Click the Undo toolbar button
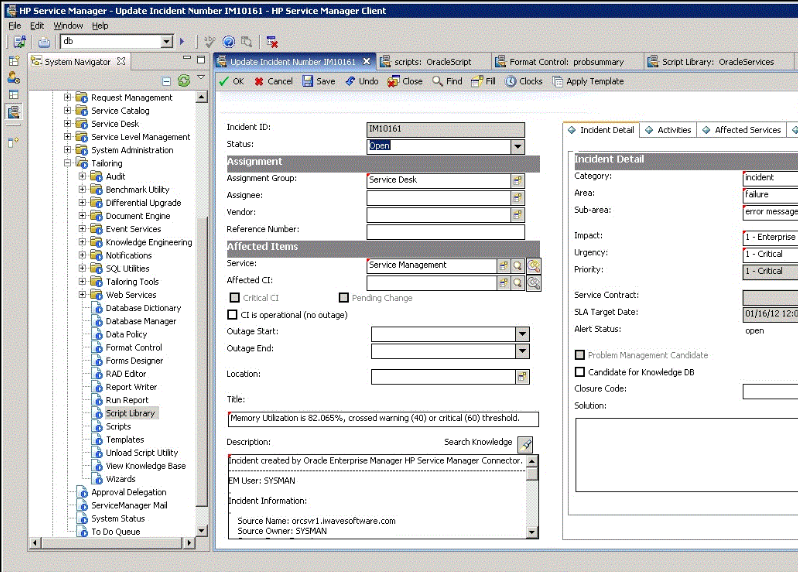798x572 pixels. pyautogui.click(x=362, y=81)
